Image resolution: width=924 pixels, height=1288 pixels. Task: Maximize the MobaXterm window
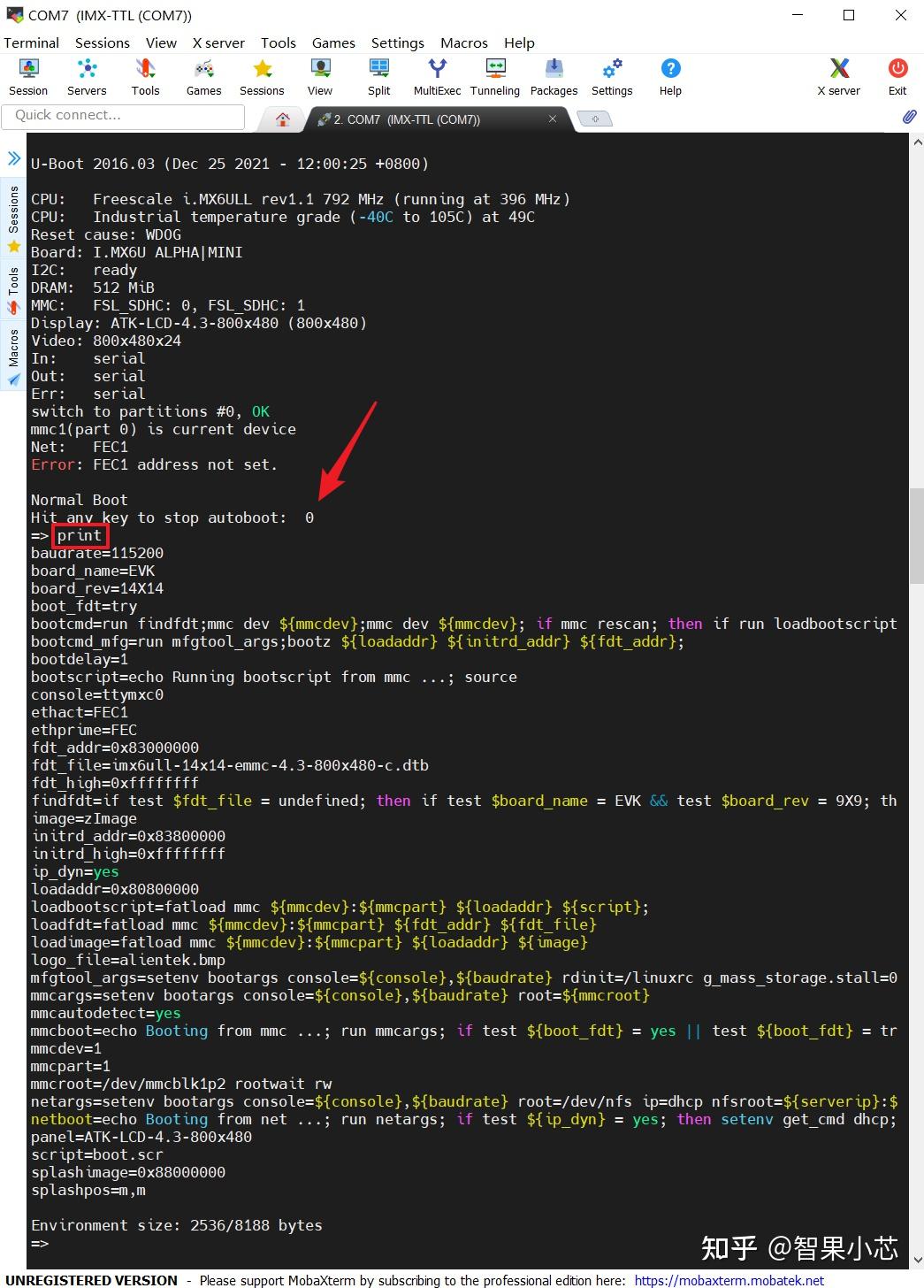tap(849, 15)
